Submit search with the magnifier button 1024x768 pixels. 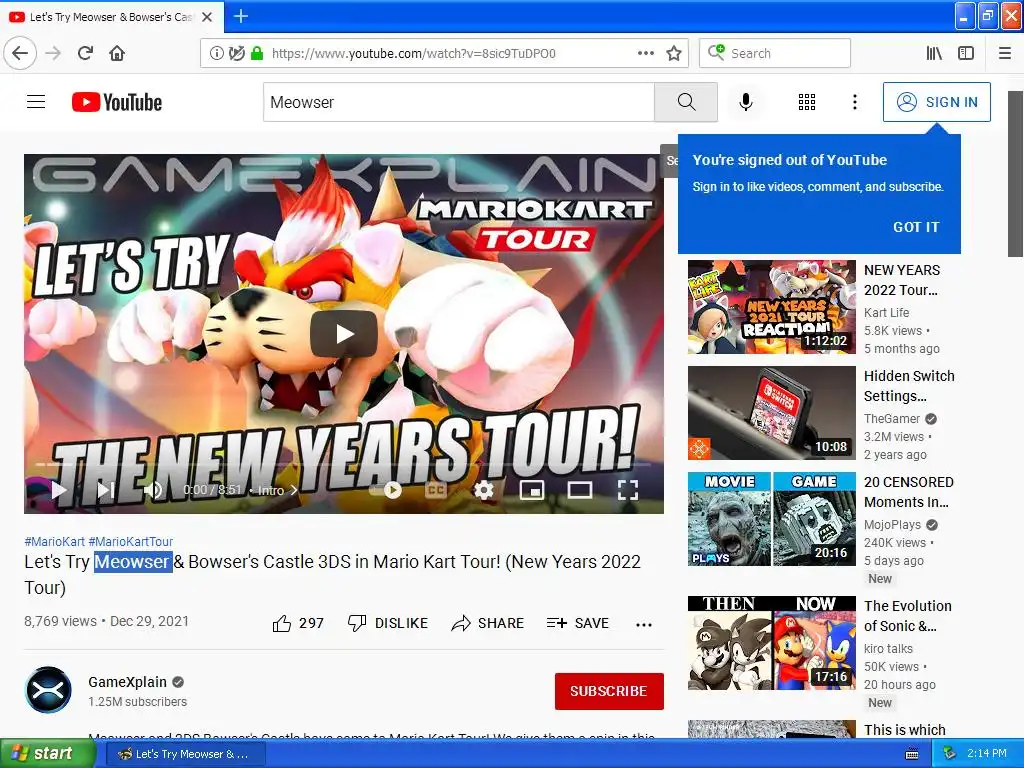click(x=686, y=102)
